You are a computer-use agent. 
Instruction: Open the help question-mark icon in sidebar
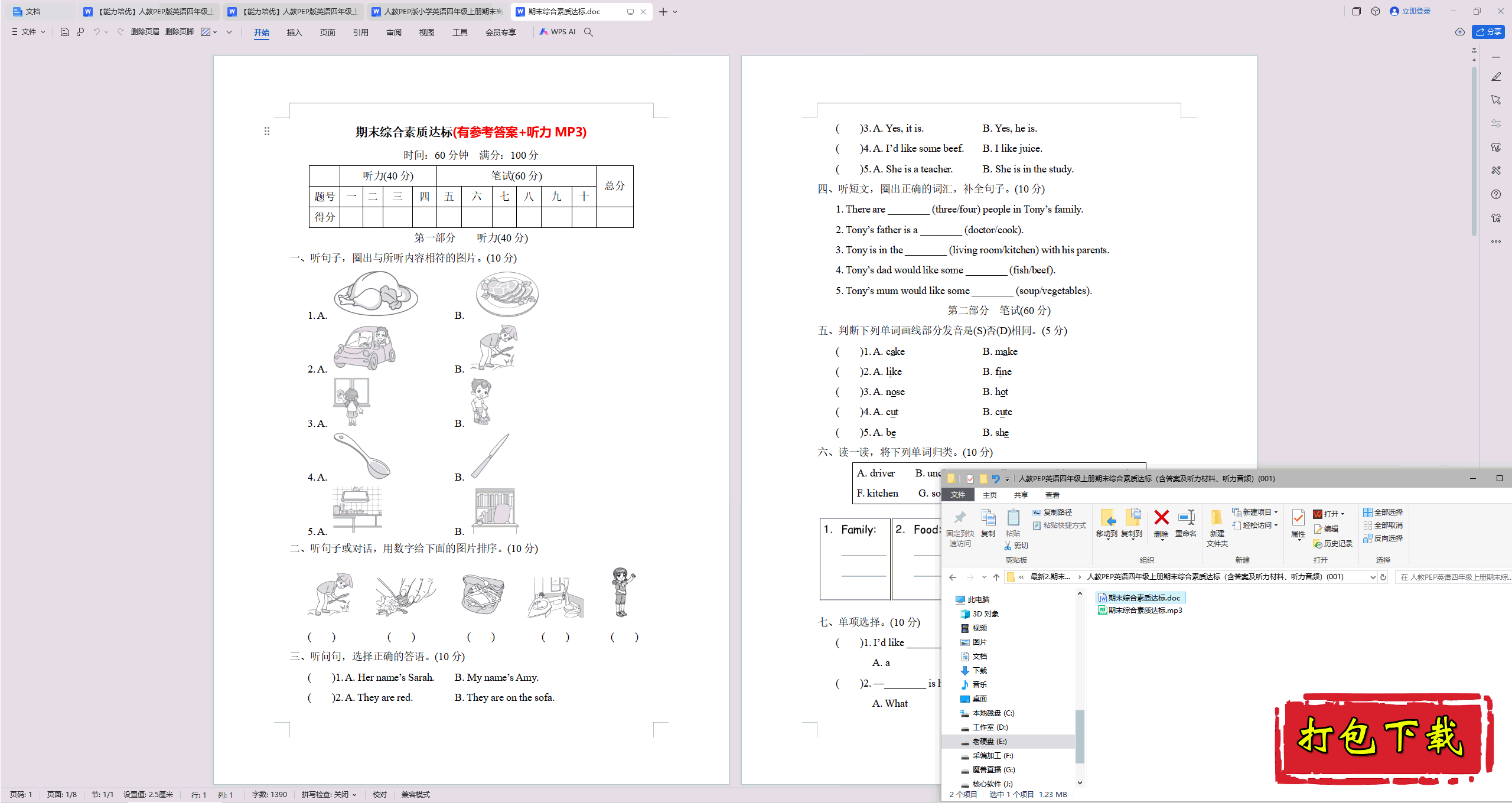coord(1496,194)
